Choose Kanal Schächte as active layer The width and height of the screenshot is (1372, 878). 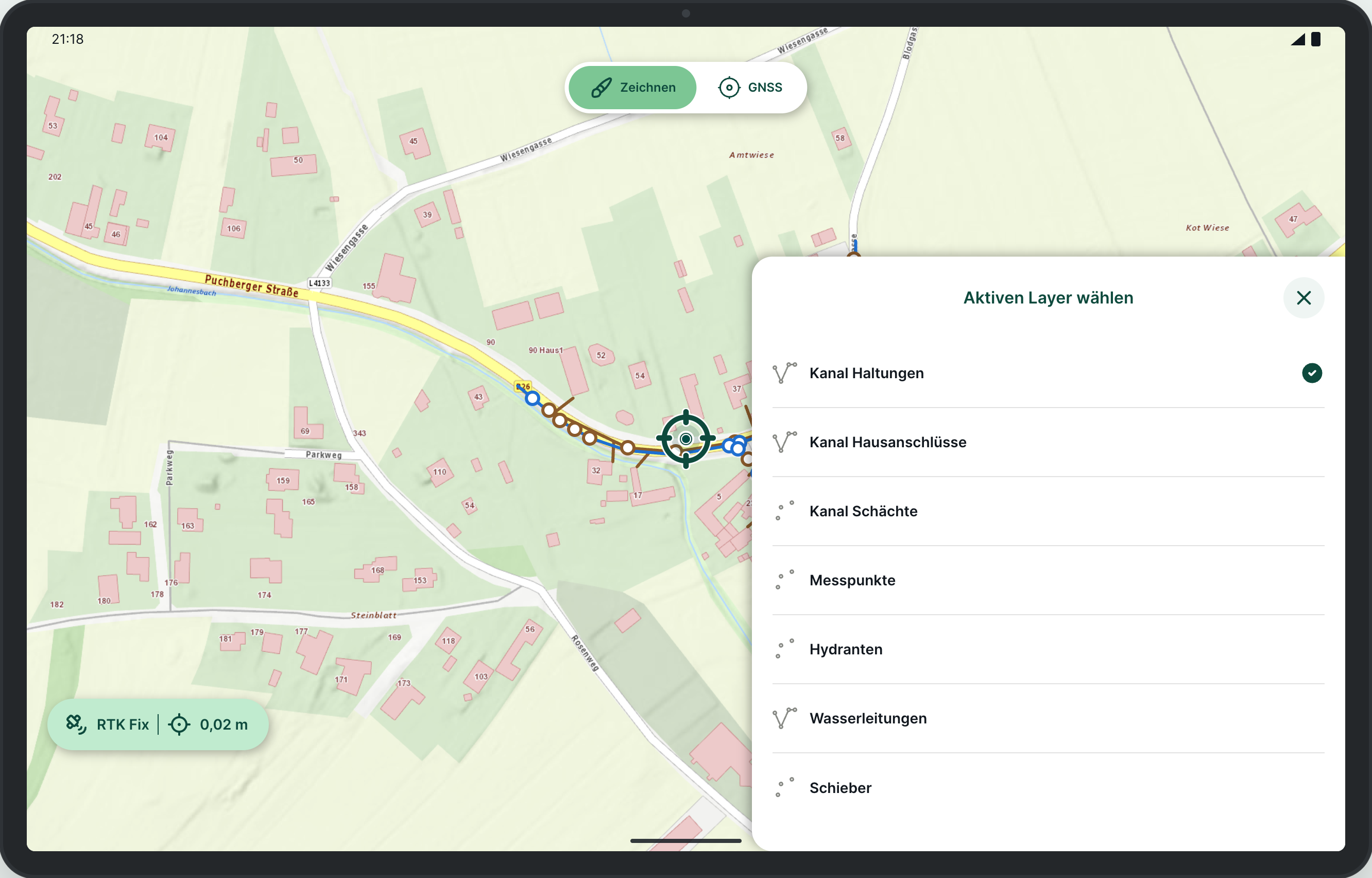tap(1048, 511)
